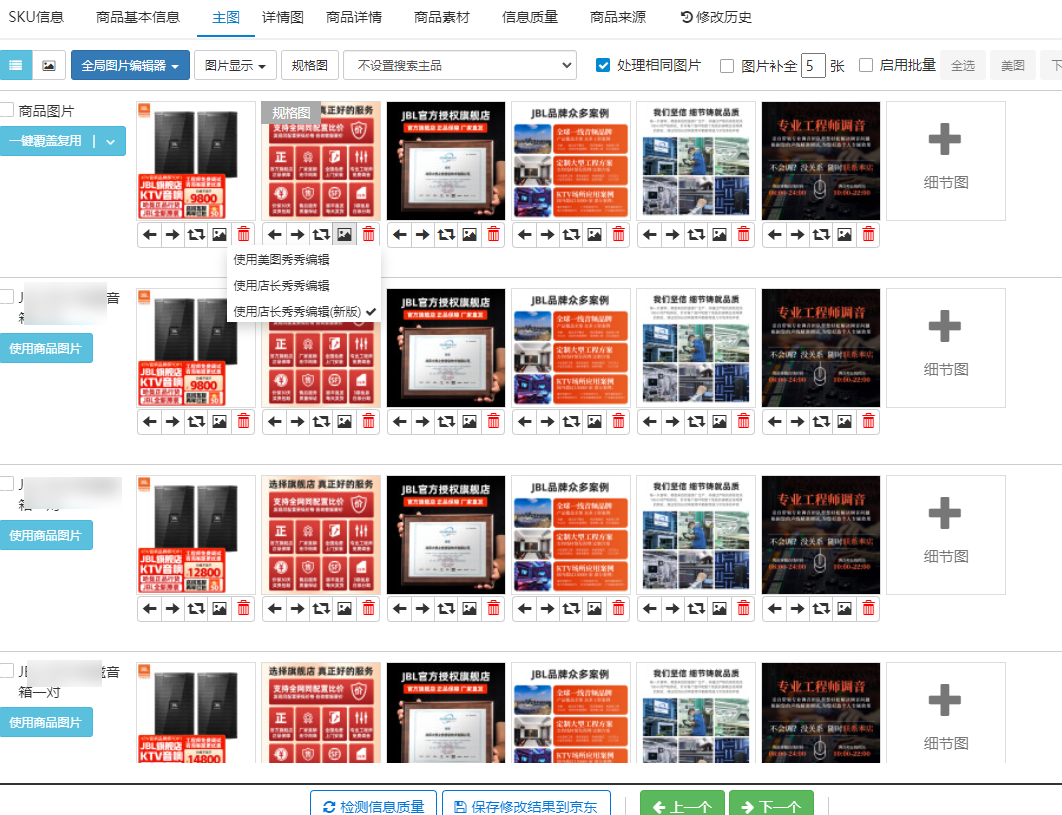The image size is (1062, 815).
Task: Click edit-image icon under JBL品牌众多案例 in top row
Action: 594,234
